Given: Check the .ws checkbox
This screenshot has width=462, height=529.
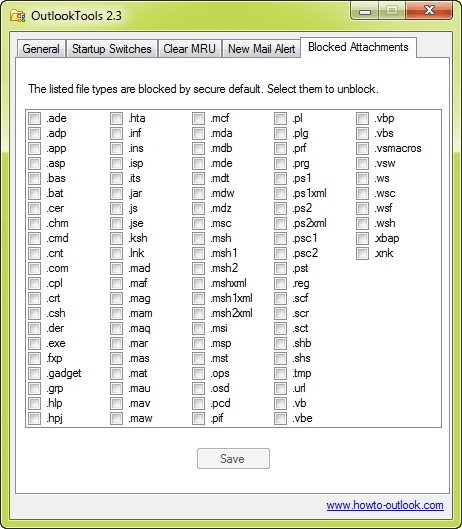Looking at the screenshot, I should [x=362, y=178].
